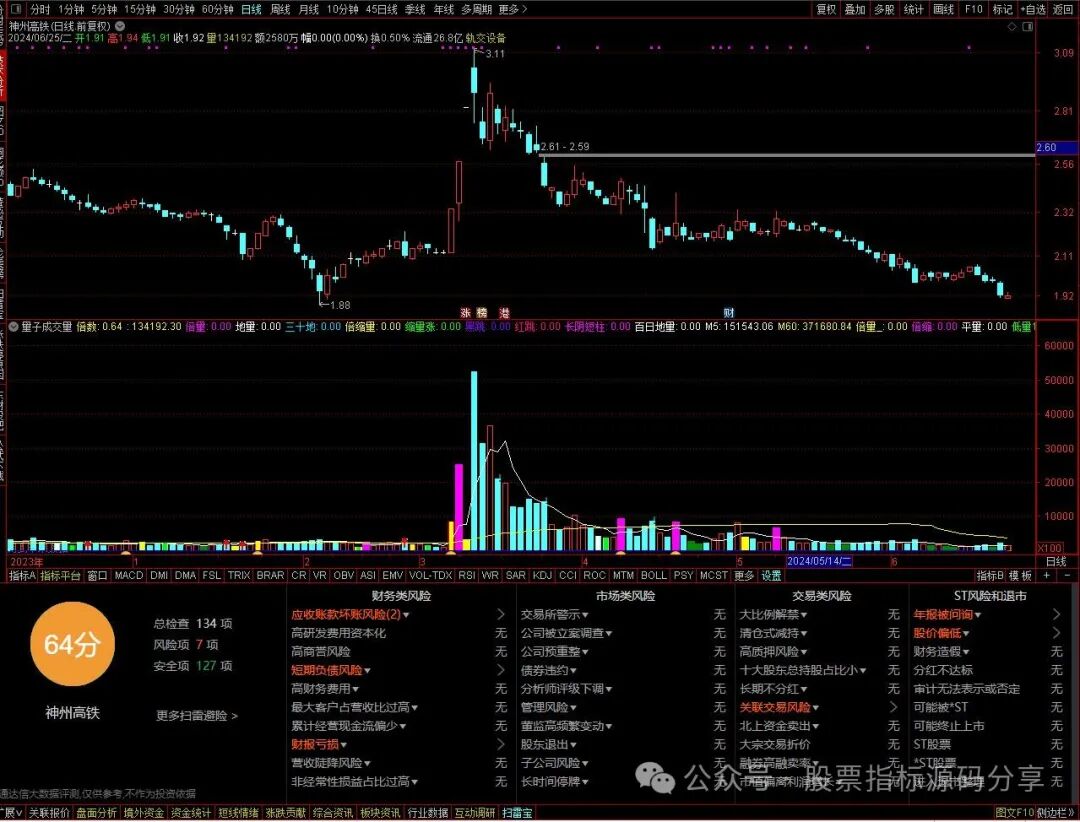Click the 统计 statistics button
The image size is (1080, 822).
(x=913, y=9)
